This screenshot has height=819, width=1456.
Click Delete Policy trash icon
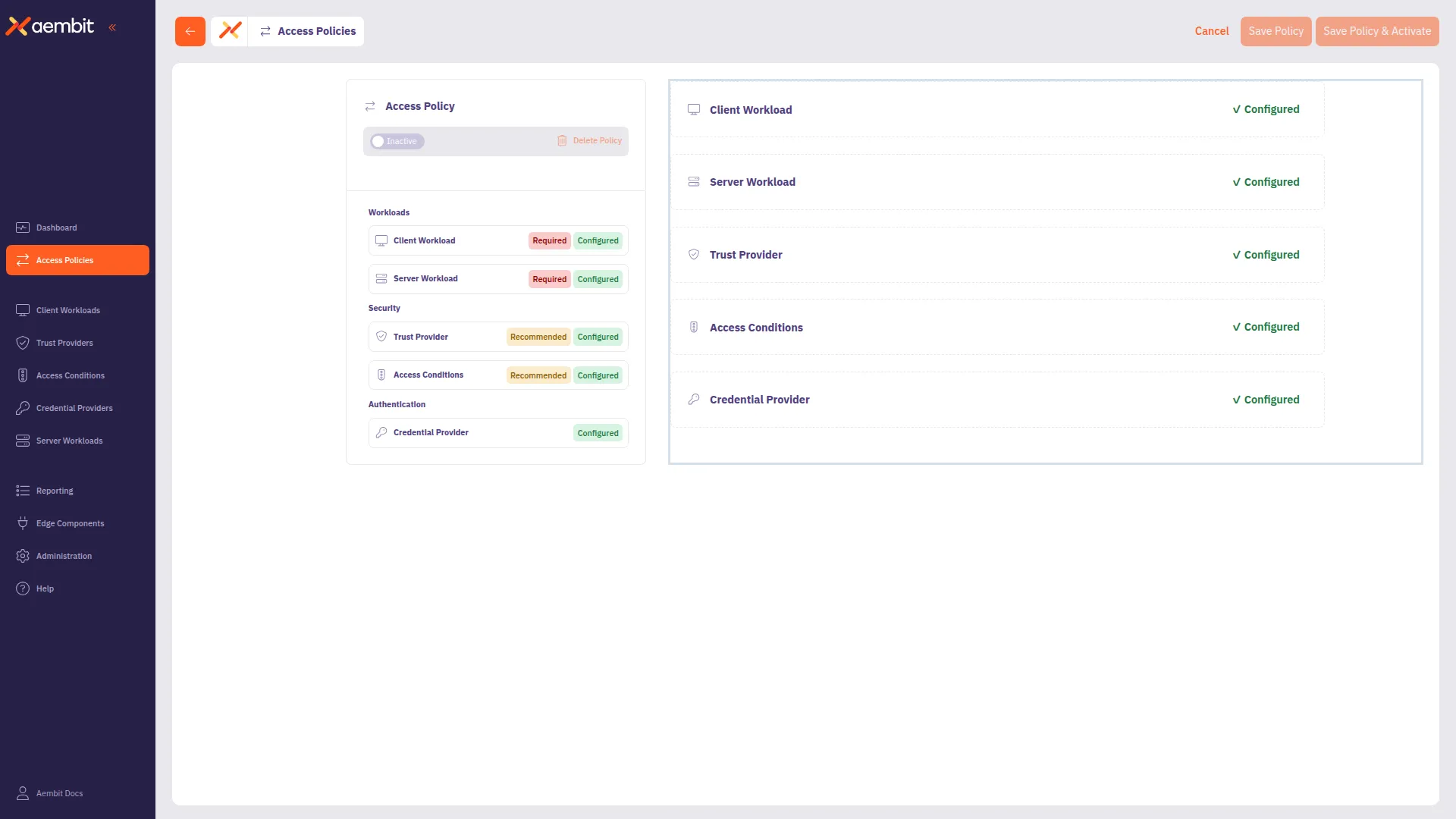tap(562, 141)
